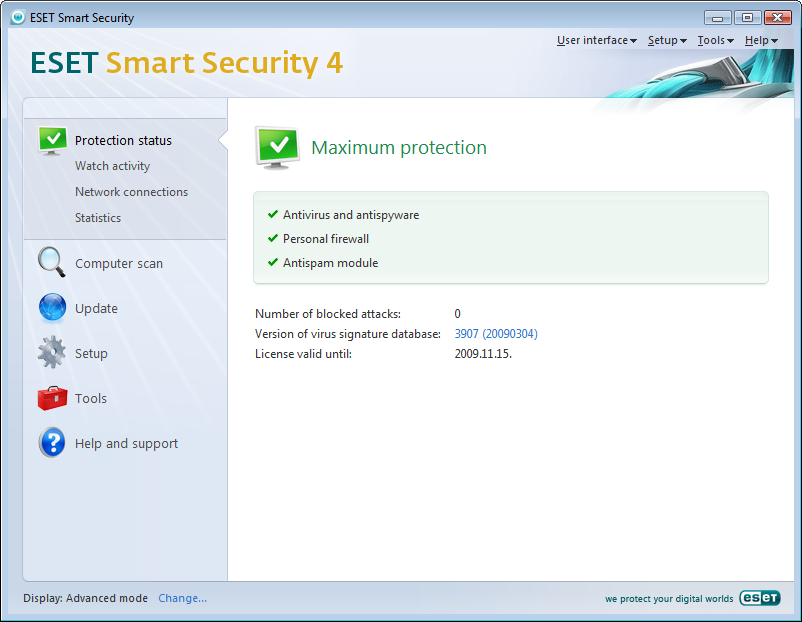Click Antivirus and antispyware status text
802x622 pixels.
pyautogui.click(x=351, y=215)
